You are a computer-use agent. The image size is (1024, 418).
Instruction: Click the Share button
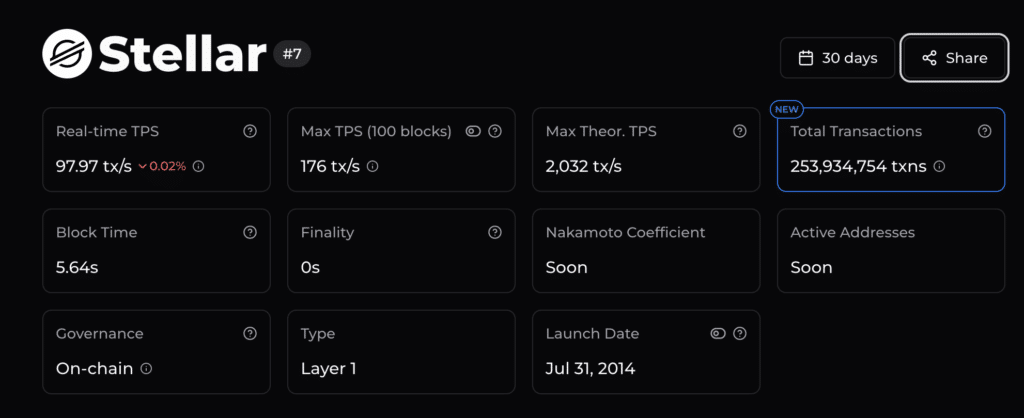pyautogui.click(x=954, y=58)
